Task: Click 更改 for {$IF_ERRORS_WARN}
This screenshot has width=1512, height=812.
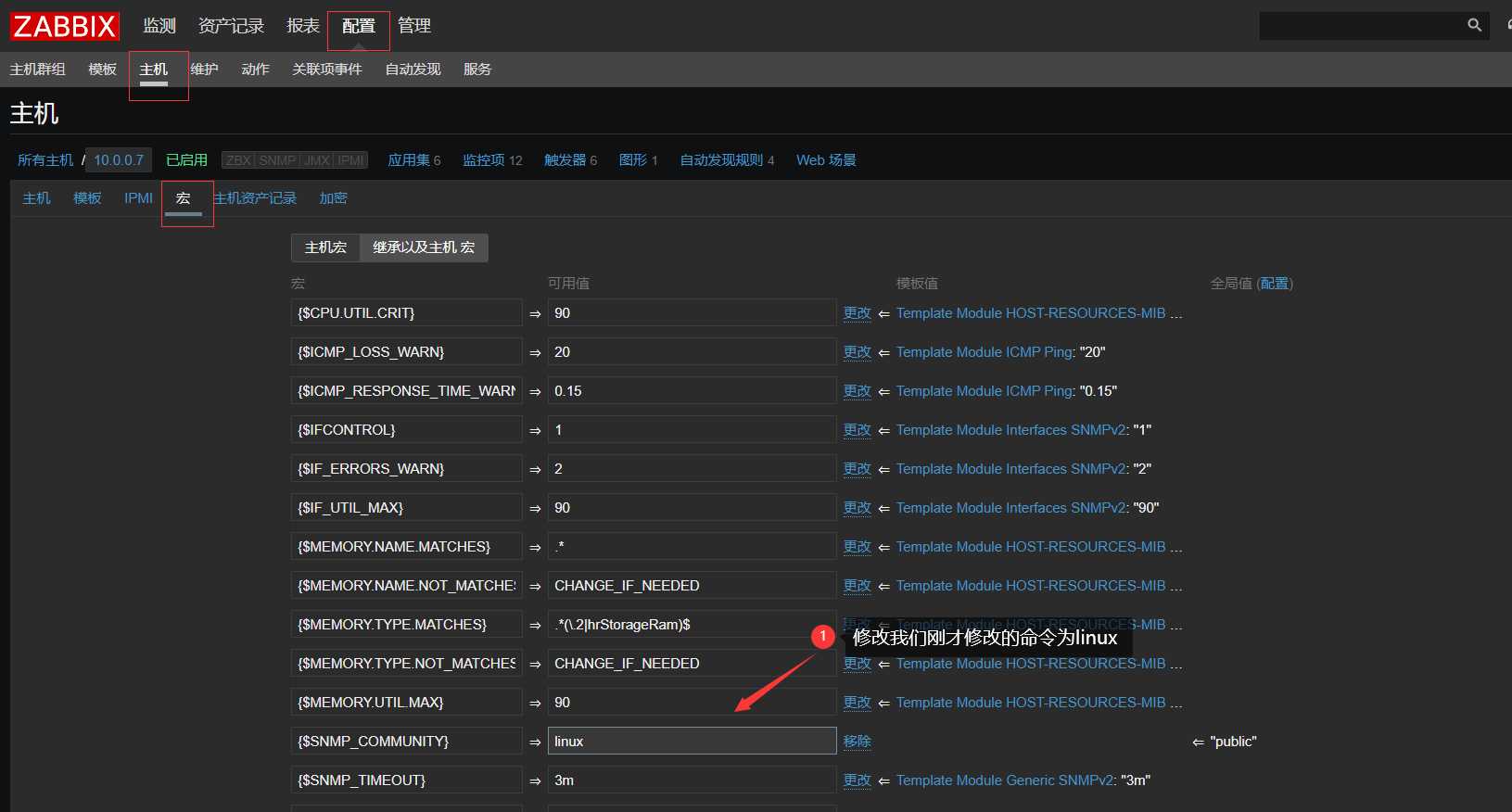Action: click(858, 469)
